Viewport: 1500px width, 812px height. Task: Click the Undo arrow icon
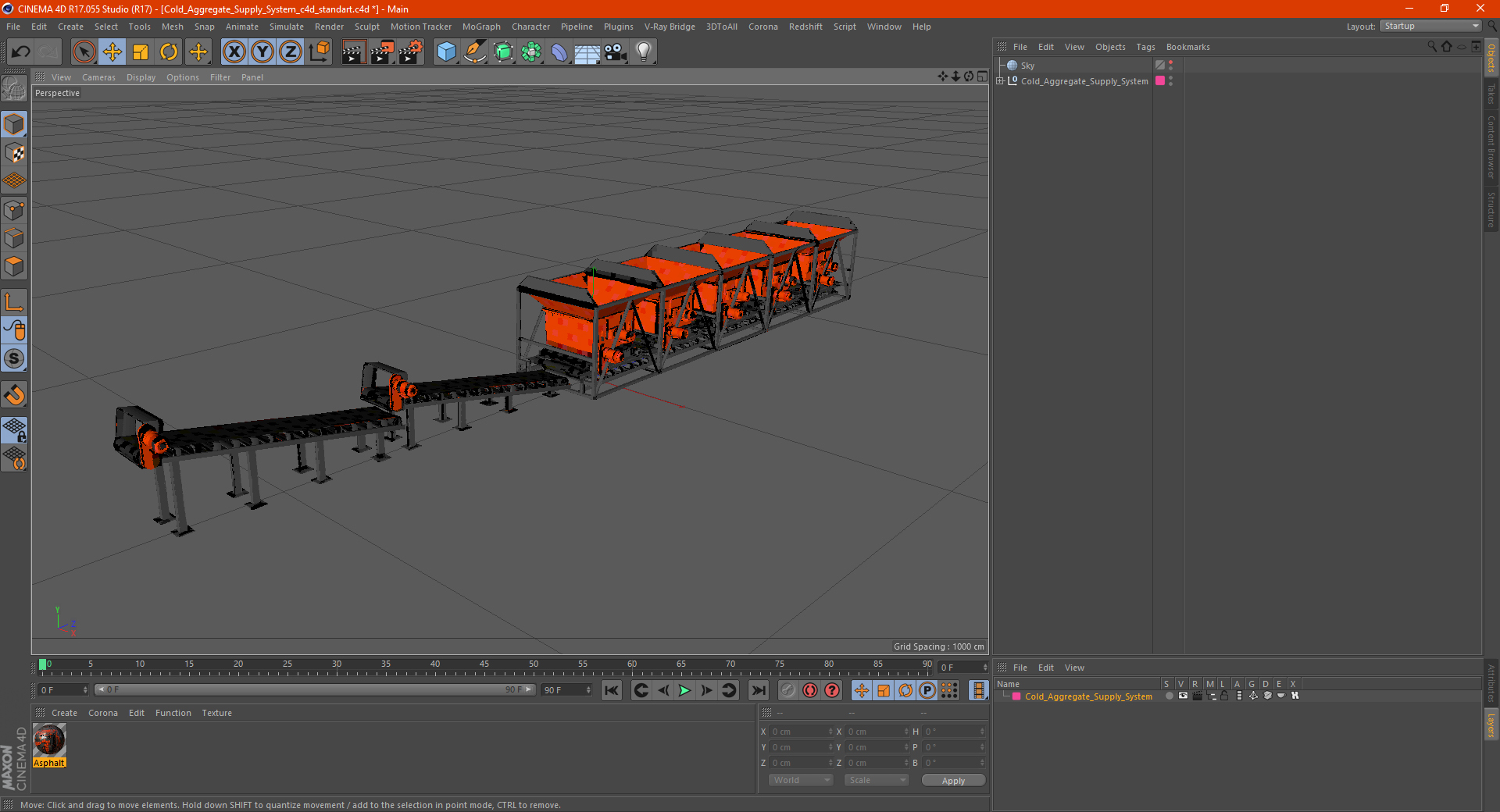(21, 52)
